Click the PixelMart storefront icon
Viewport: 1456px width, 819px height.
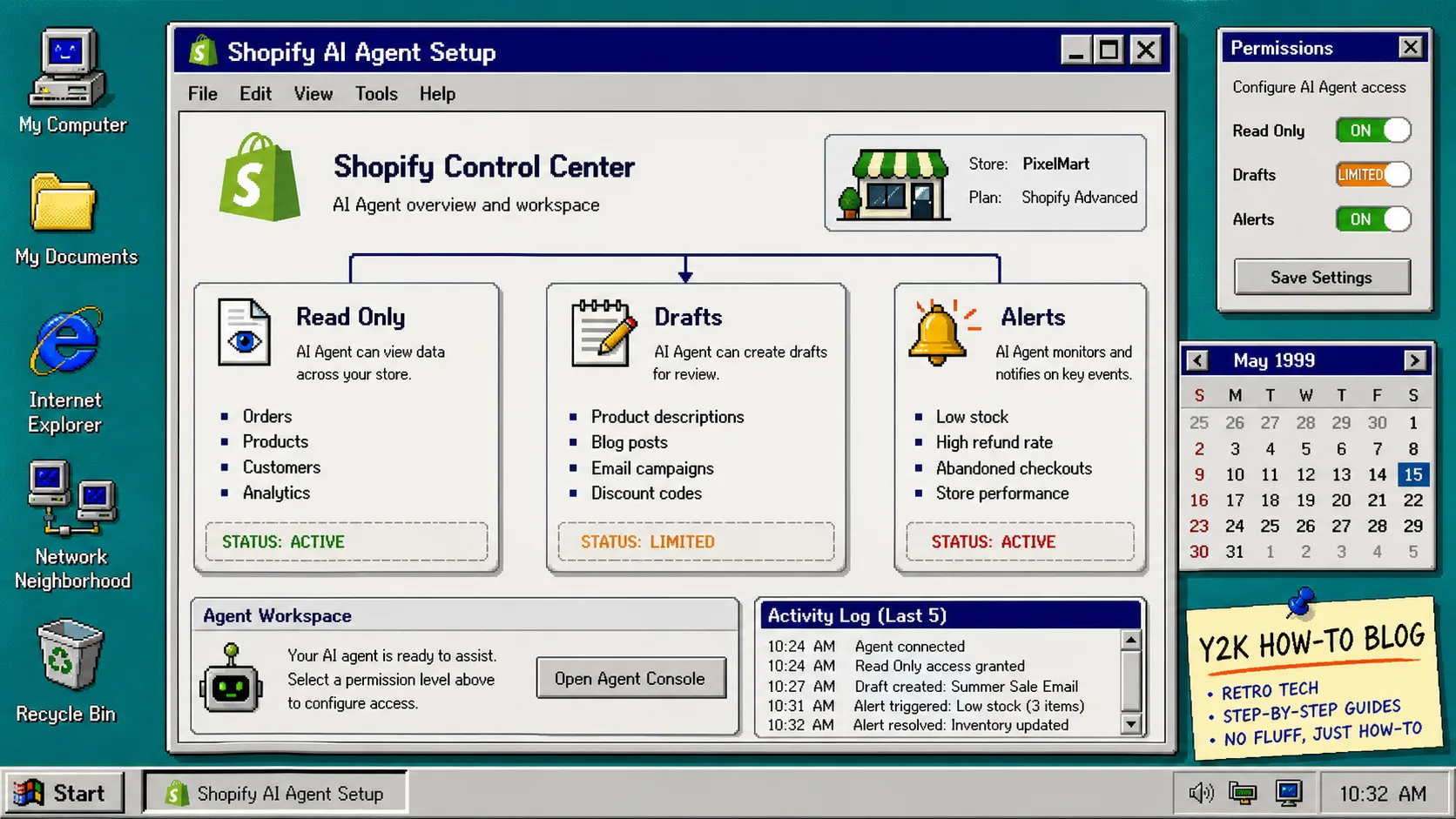point(894,184)
